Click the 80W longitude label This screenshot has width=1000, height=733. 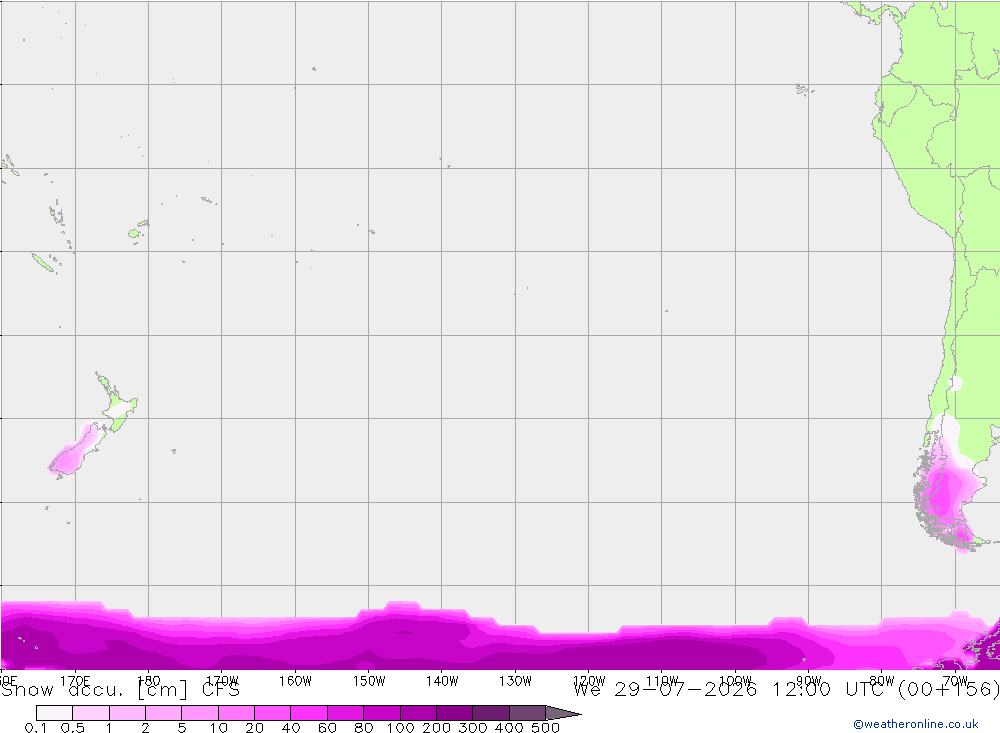click(882, 681)
